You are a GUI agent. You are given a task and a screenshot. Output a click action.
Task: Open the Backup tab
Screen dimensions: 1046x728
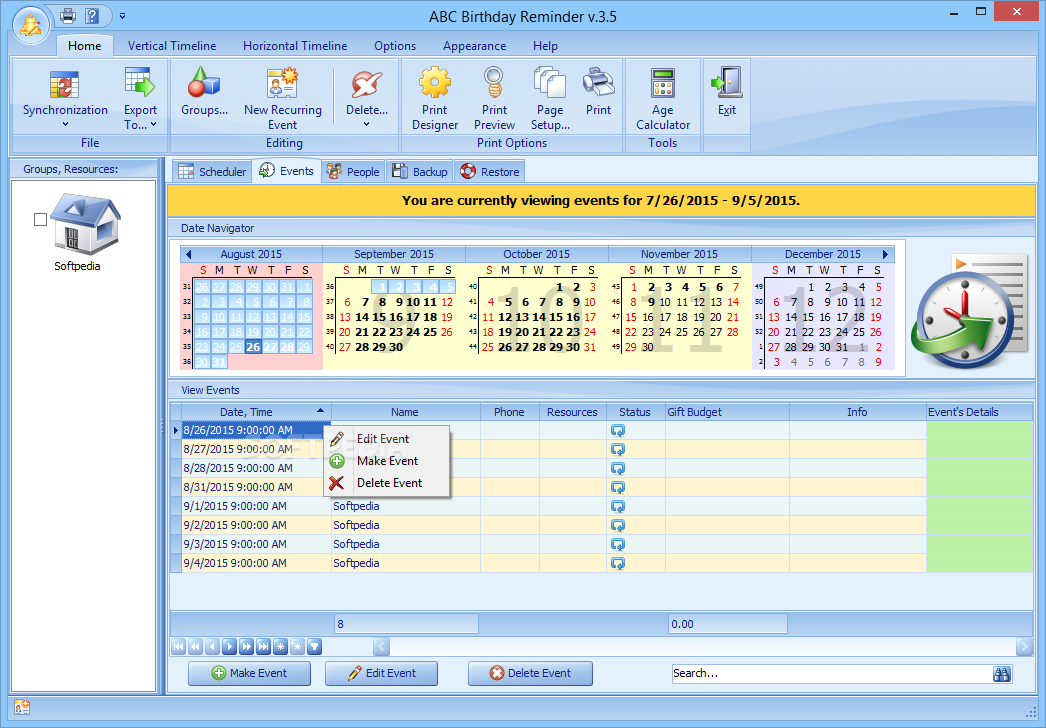pyautogui.click(x=420, y=171)
